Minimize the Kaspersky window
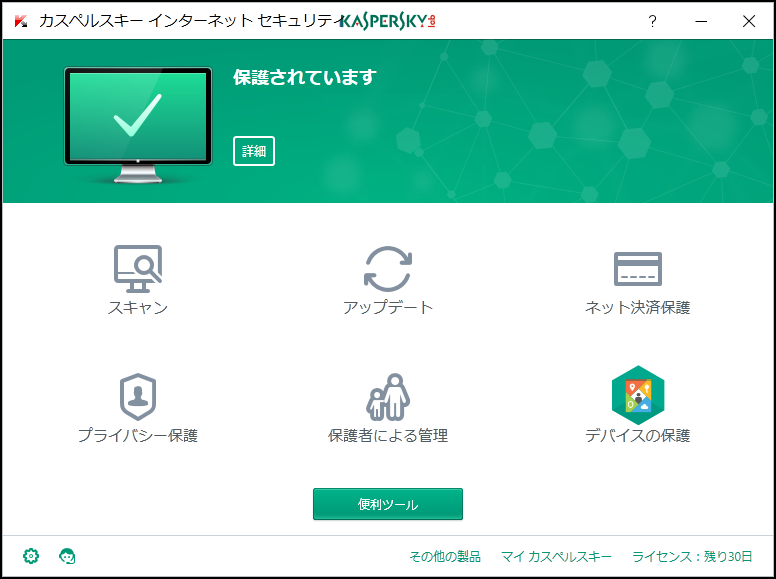This screenshot has height=579, width=776. (x=701, y=21)
